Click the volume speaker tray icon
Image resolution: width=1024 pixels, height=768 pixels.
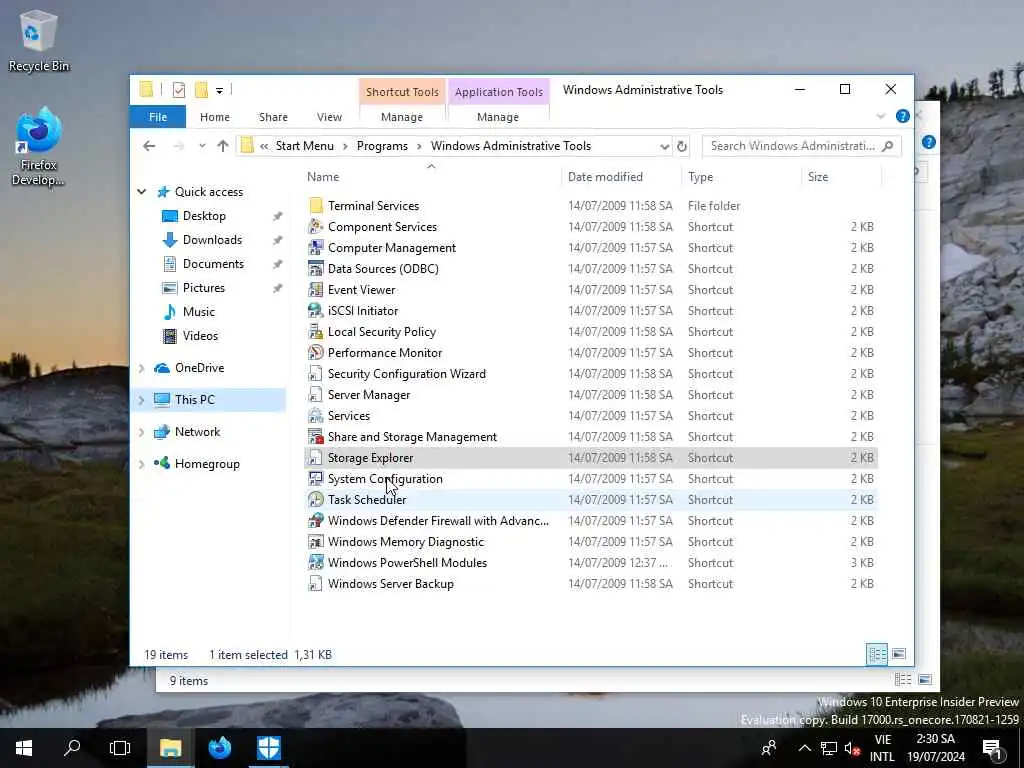852,748
